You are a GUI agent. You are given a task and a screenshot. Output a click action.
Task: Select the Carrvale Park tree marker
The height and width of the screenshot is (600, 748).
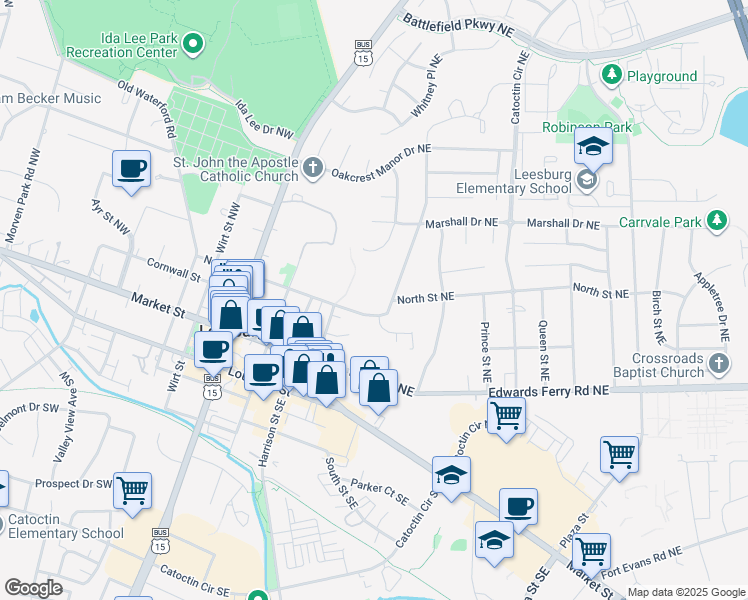coord(716,220)
